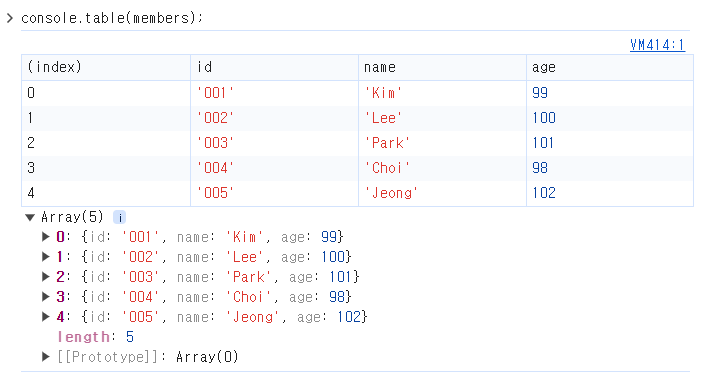Expand array entry 4 with name 'Jeong'

coord(45,316)
